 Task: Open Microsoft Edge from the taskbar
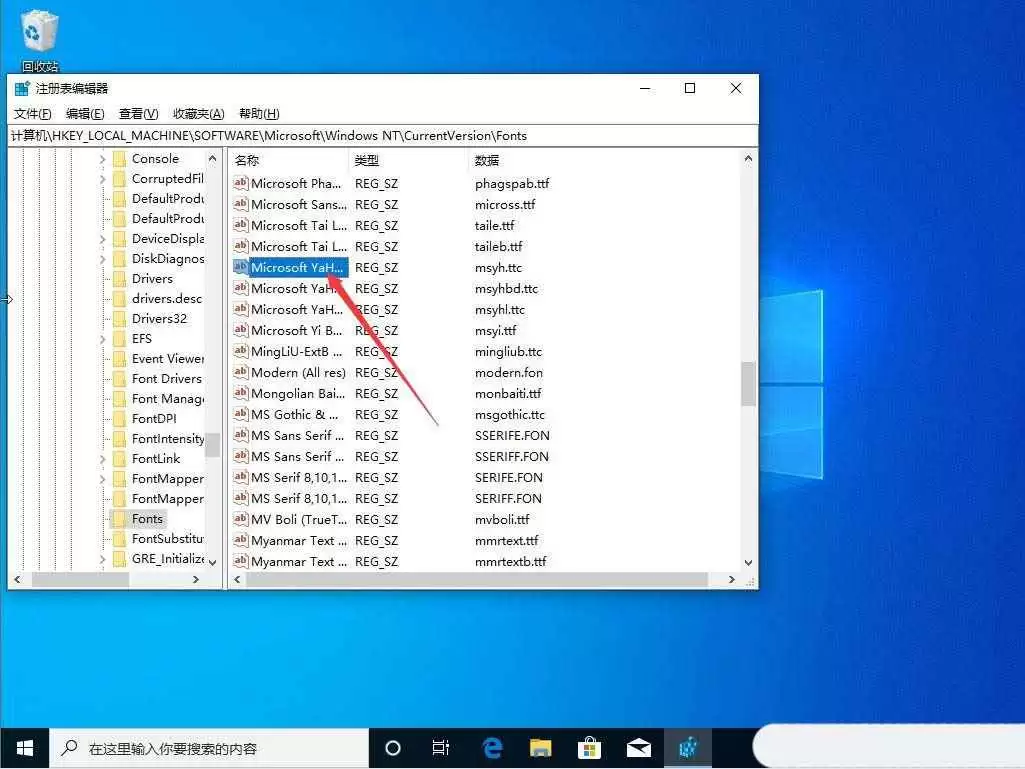490,747
